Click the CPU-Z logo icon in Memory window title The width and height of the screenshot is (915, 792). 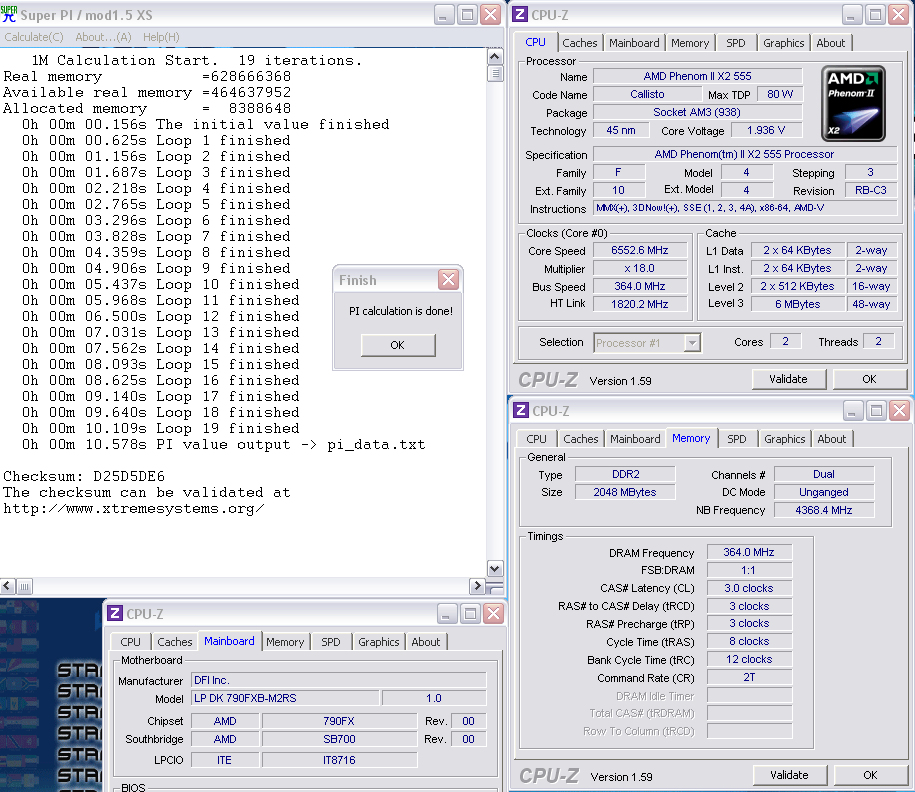[x=521, y=410]
